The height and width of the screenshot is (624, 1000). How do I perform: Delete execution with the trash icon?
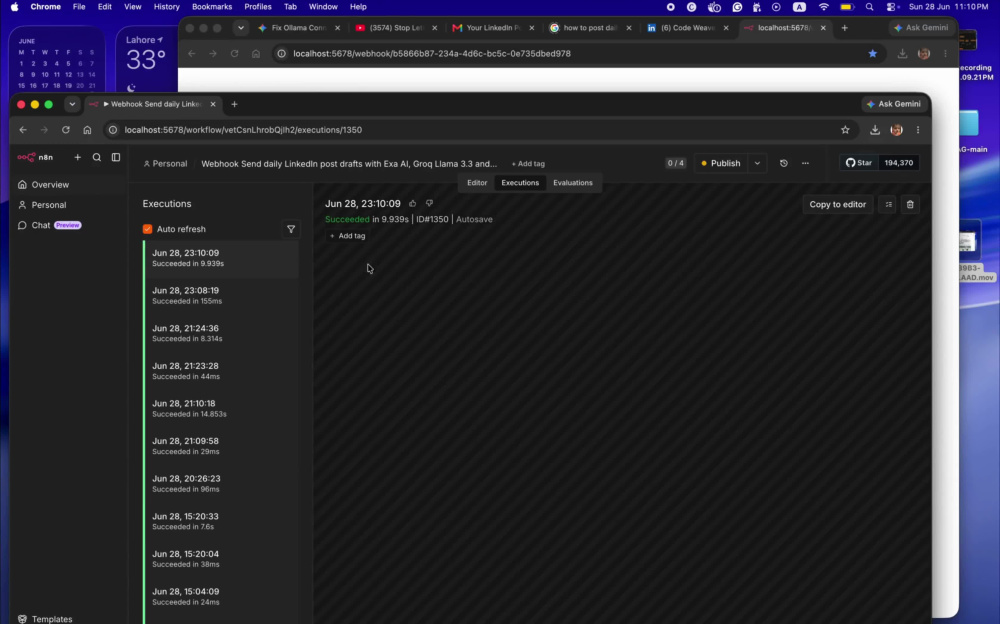[910, 204]
